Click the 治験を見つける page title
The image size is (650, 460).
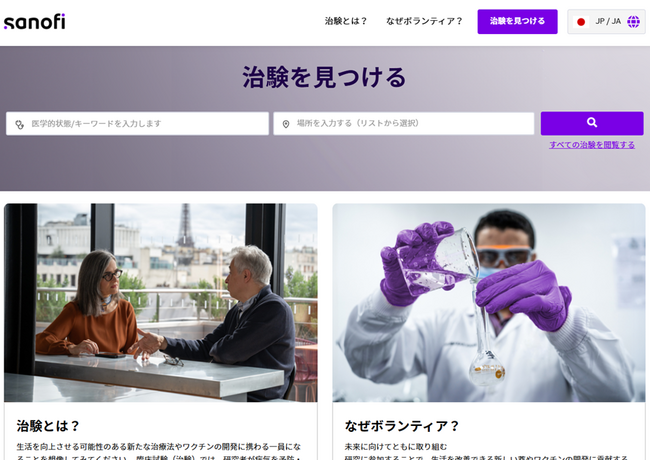pos(324,77)
